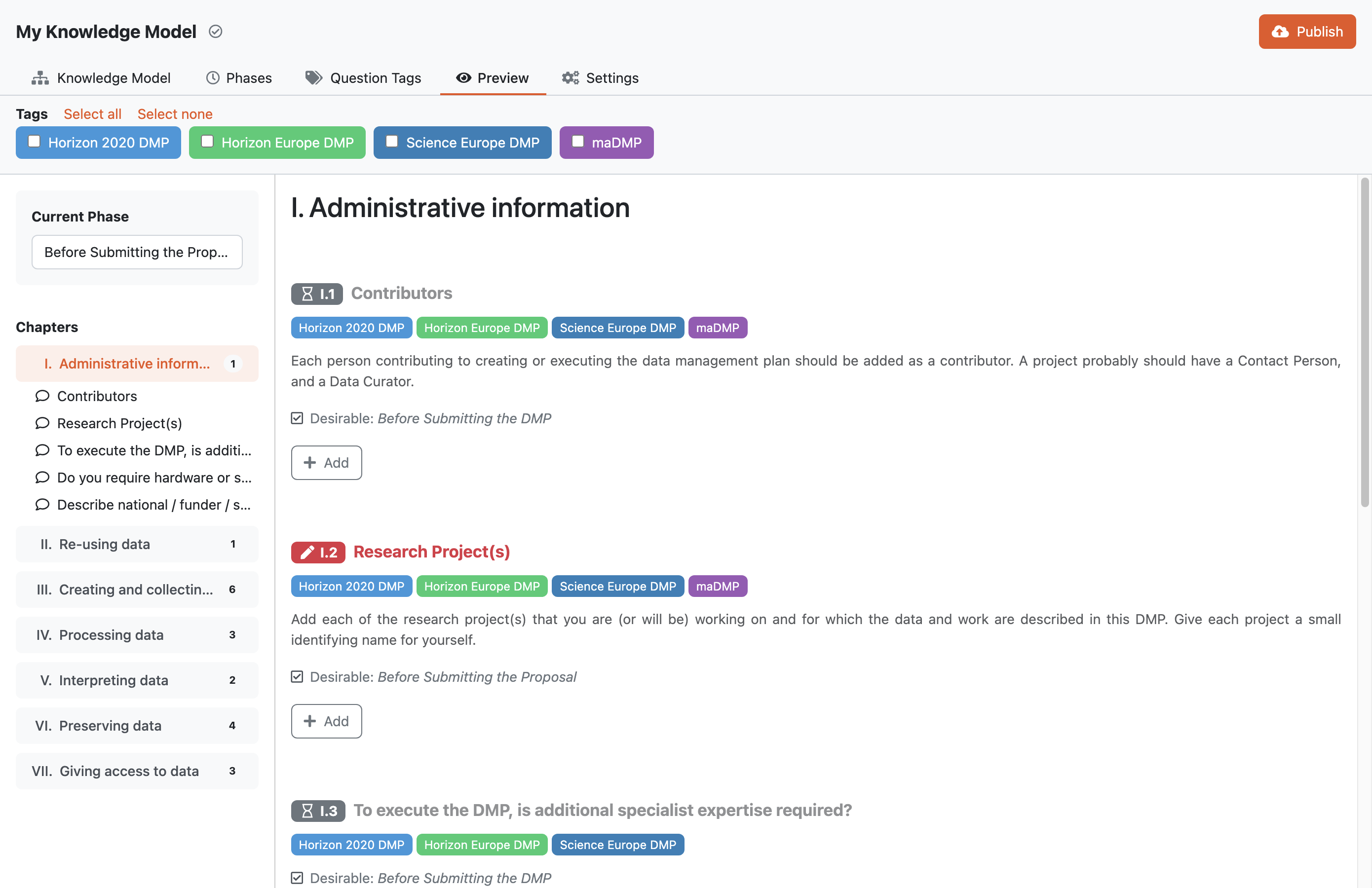Open the Current Phase dropdown
The width and height of the screenshot is (1372, 888).
[x=137, y=252]
